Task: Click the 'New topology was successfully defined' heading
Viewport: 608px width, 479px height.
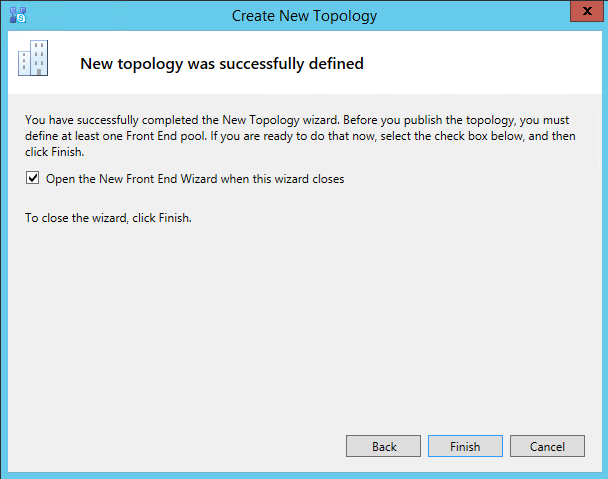Action: click(x=222, y=64)
